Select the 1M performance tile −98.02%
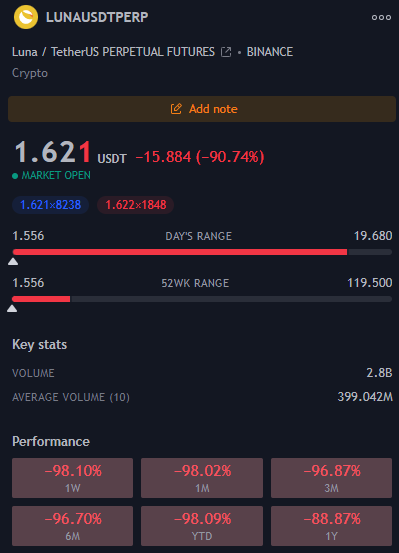The image size is (399, 553). (202, 478)
